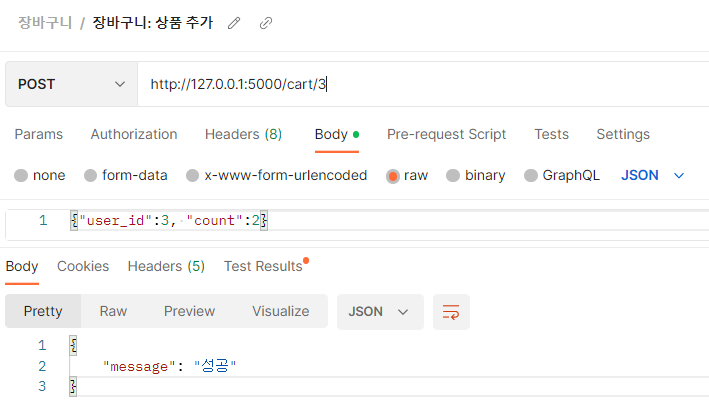Click the request name 장바구니: 상품 추가
The height and width of the screenshot is (419, 709).
[153, 23]
